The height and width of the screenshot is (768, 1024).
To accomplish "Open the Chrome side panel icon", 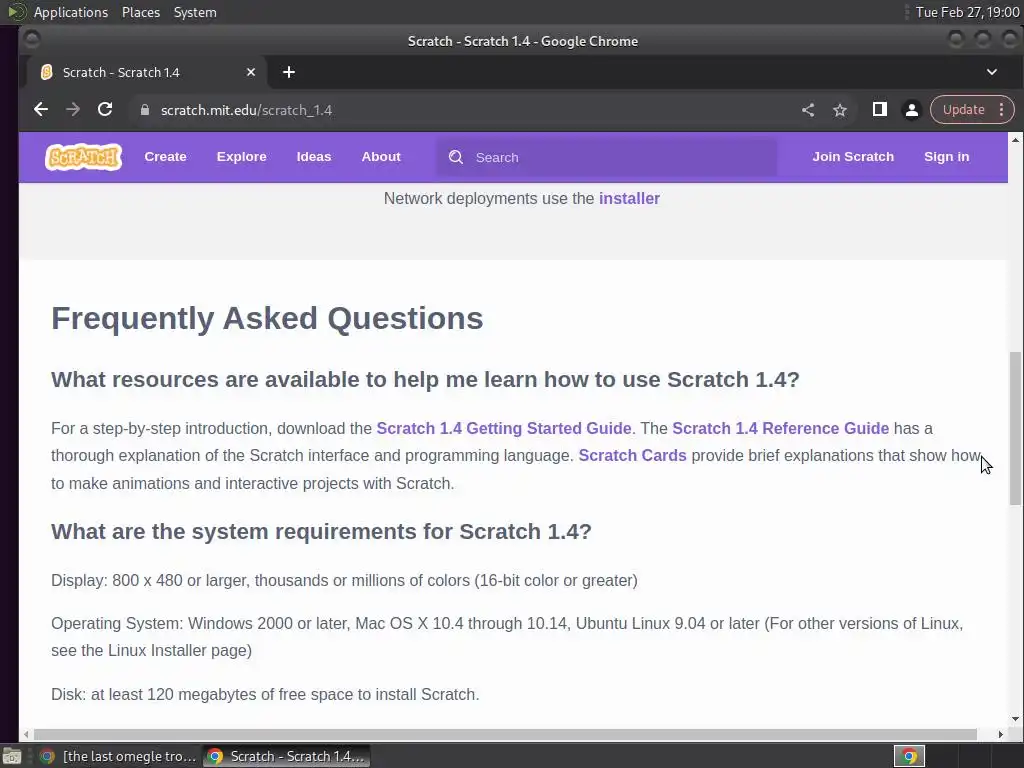I will [x=880, y=110].
